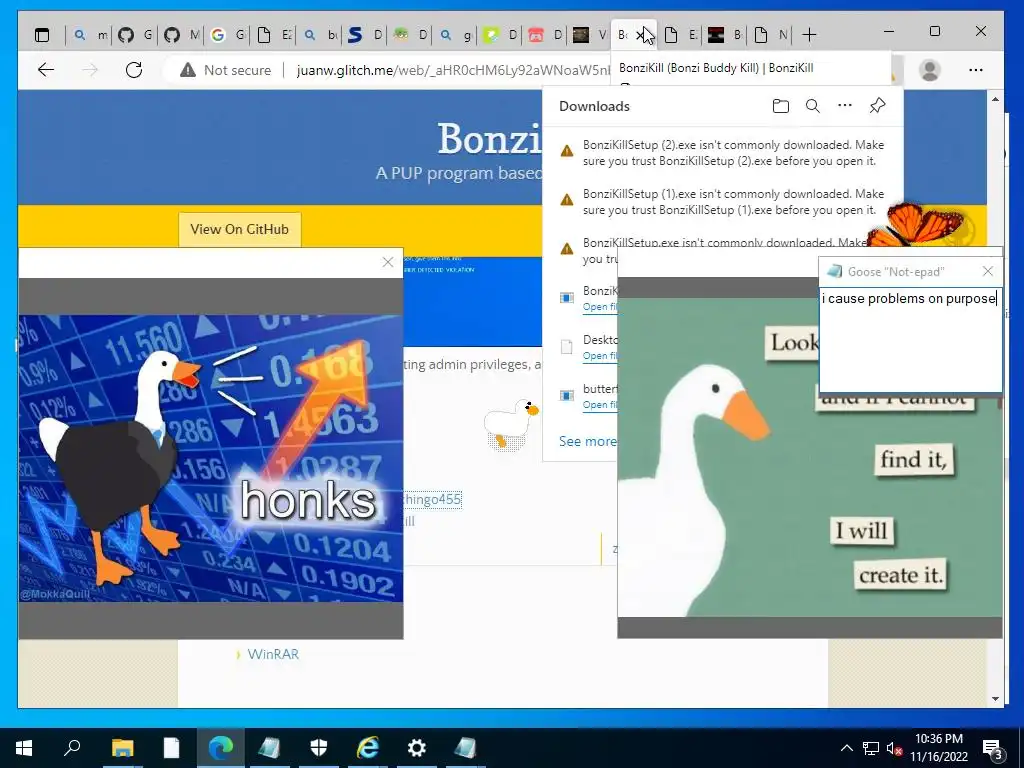Image resolution: width=1024 pixels, height=768 pixels.
Task: Click the small desktop goose on the page
Action: tap(511, 424)
